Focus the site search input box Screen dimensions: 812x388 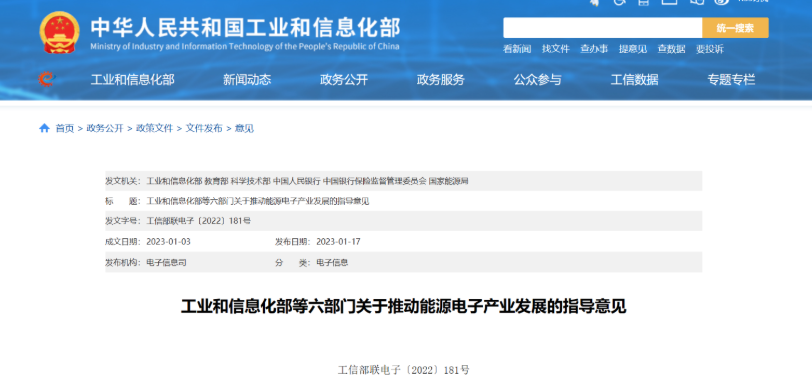tap(603, 28)
